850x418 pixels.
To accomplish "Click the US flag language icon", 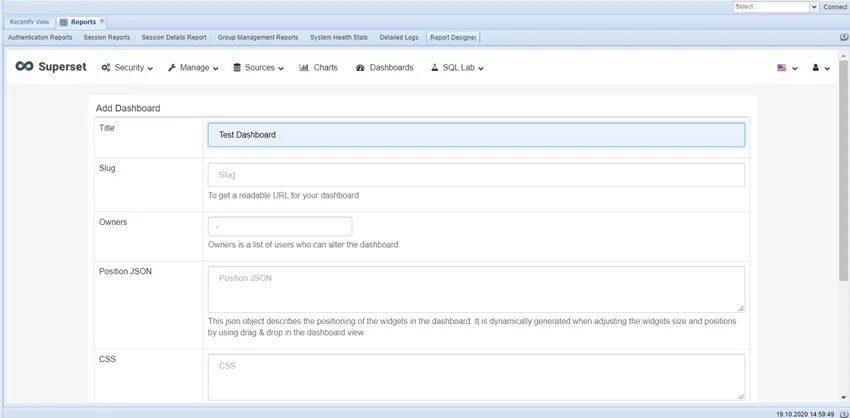I will (x=782, y=68).
